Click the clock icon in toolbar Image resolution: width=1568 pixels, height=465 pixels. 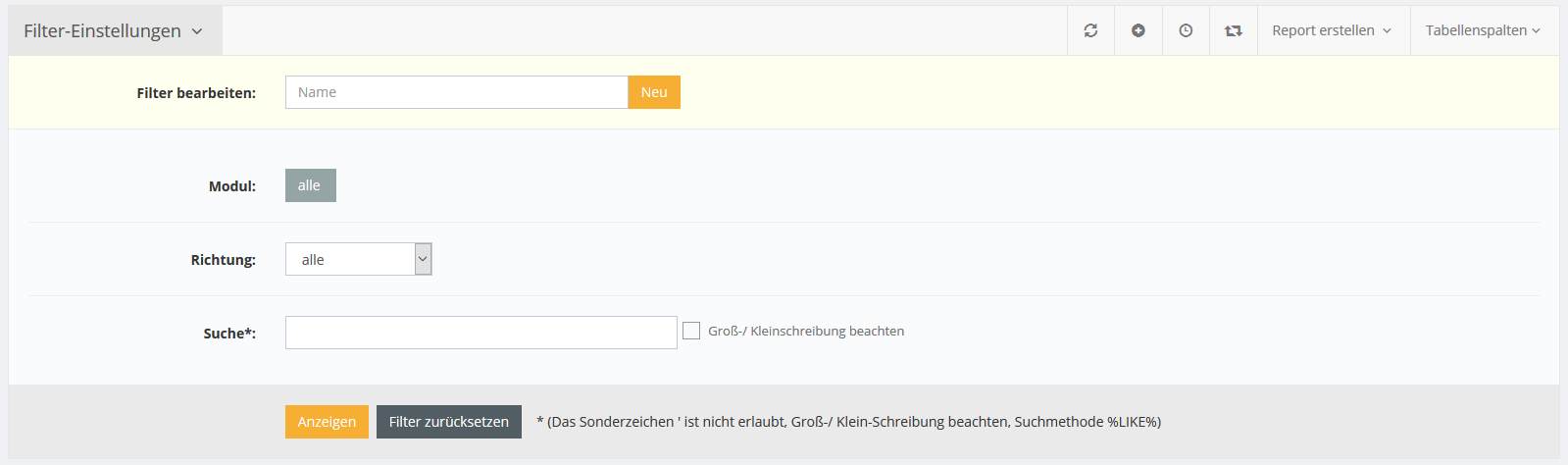(1186, 30)
